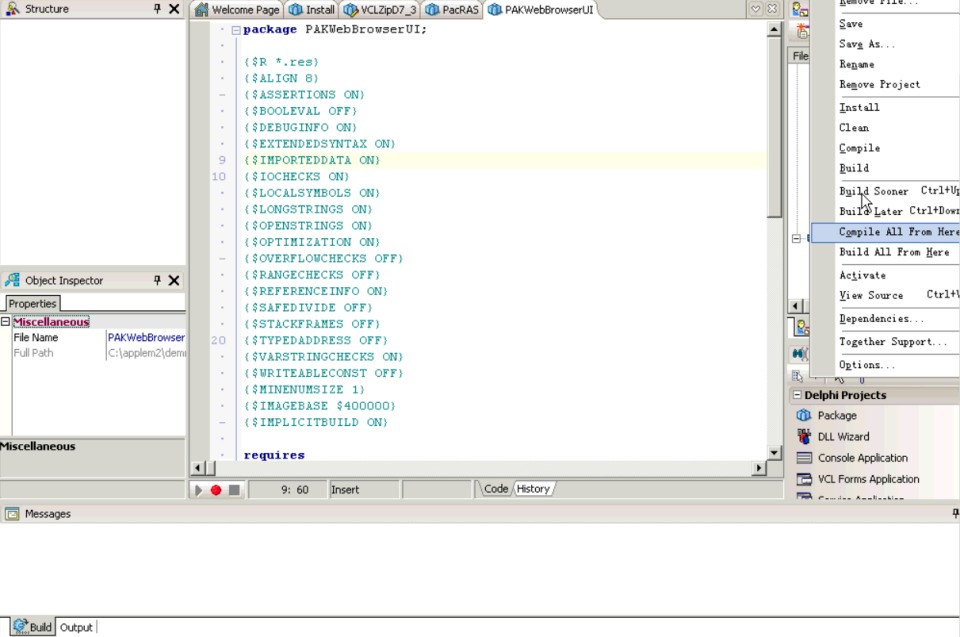
Task: Close the Structure panel
Action: click(x=174, y=9)
